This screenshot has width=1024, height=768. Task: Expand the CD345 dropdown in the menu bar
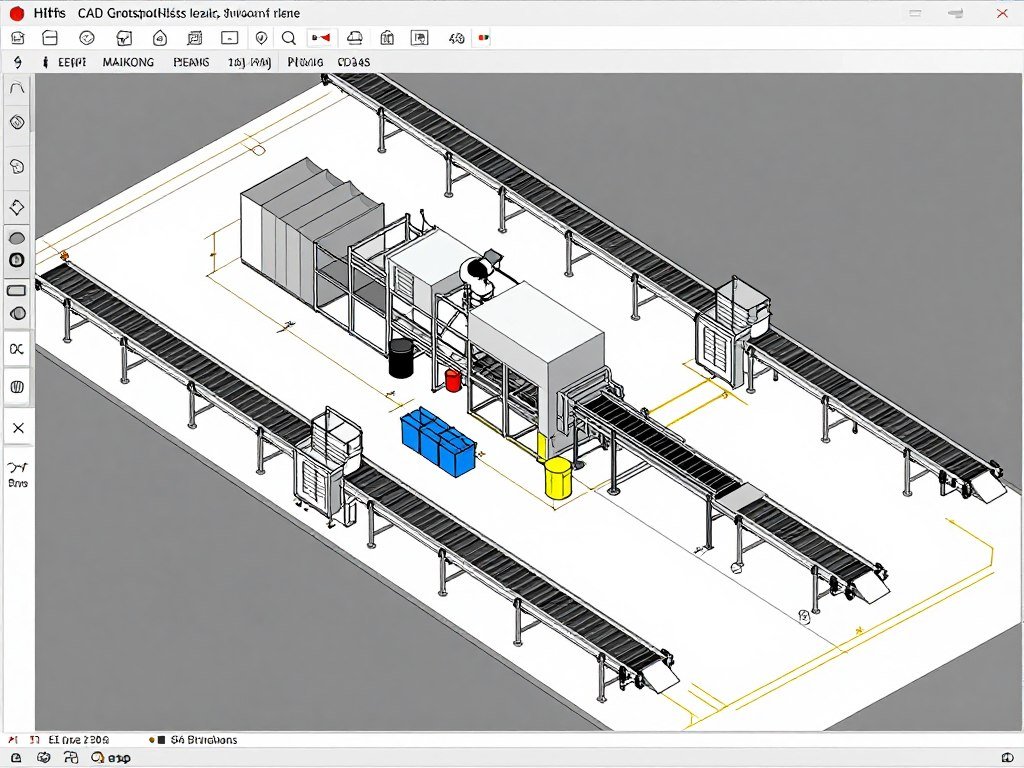click(x=355, y=61)
